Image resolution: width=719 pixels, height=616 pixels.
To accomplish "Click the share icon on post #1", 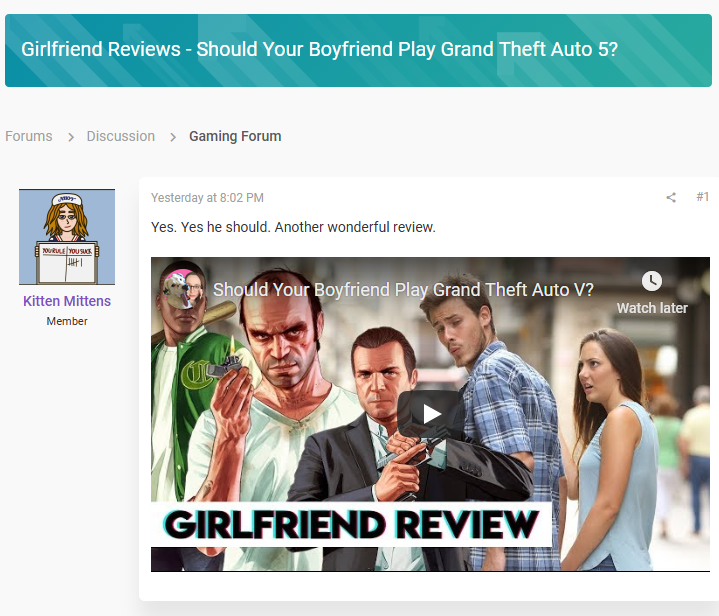I will coord(671,197).
